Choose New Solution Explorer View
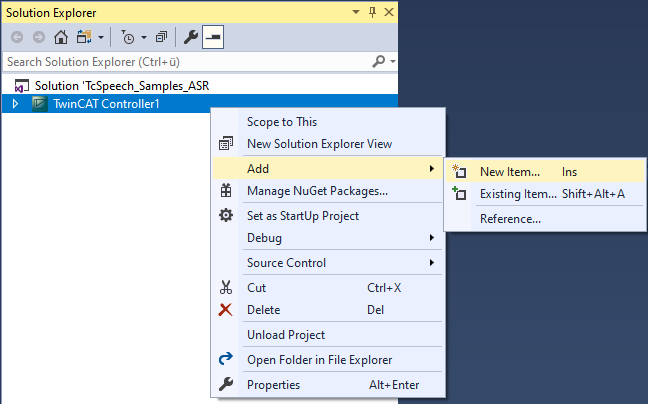The width and height of the screenshot is (648, 404). click(x=319, y=144)
